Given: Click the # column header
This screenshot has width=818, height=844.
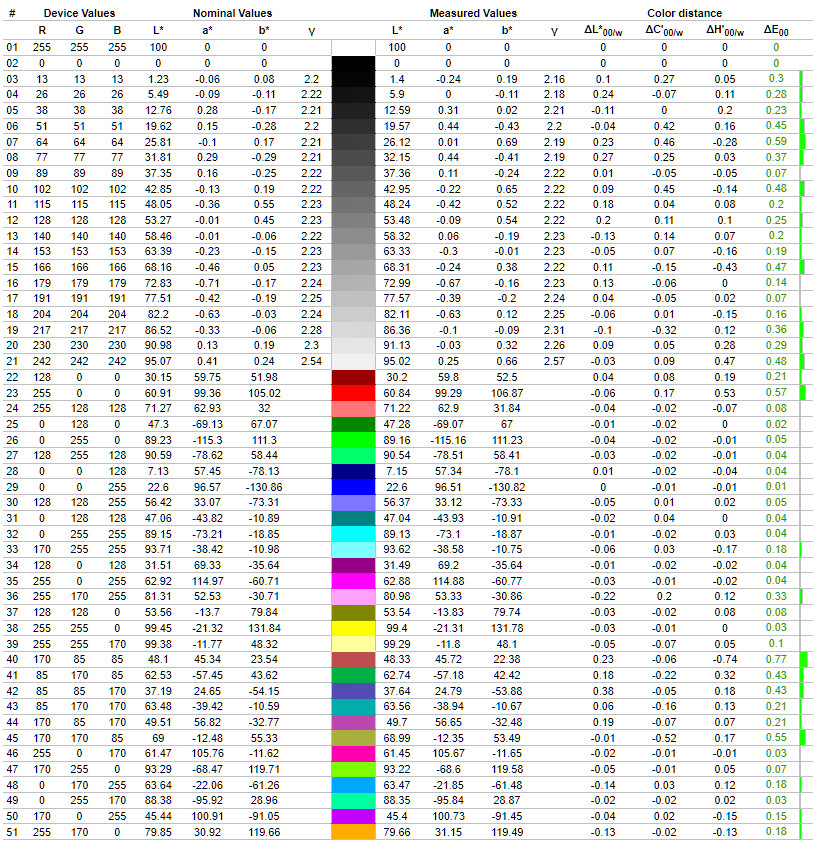Looking at the screenshot, I should click(12, 13).
